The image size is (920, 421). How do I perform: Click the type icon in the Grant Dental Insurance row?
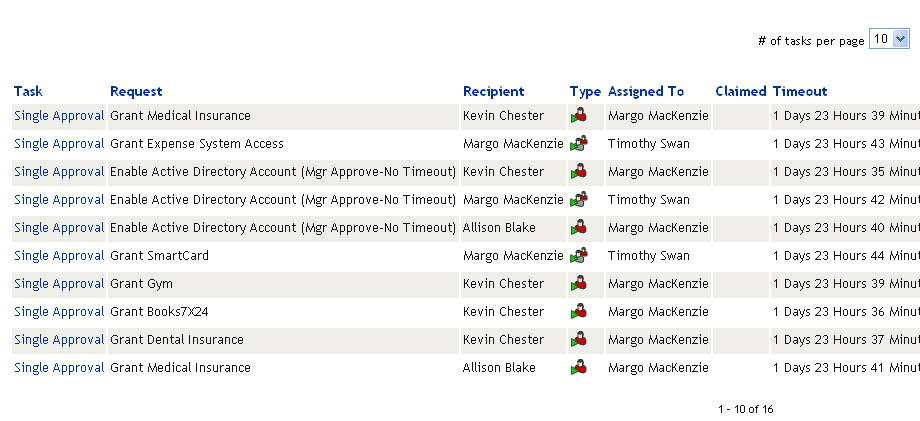tap(578, 340)
